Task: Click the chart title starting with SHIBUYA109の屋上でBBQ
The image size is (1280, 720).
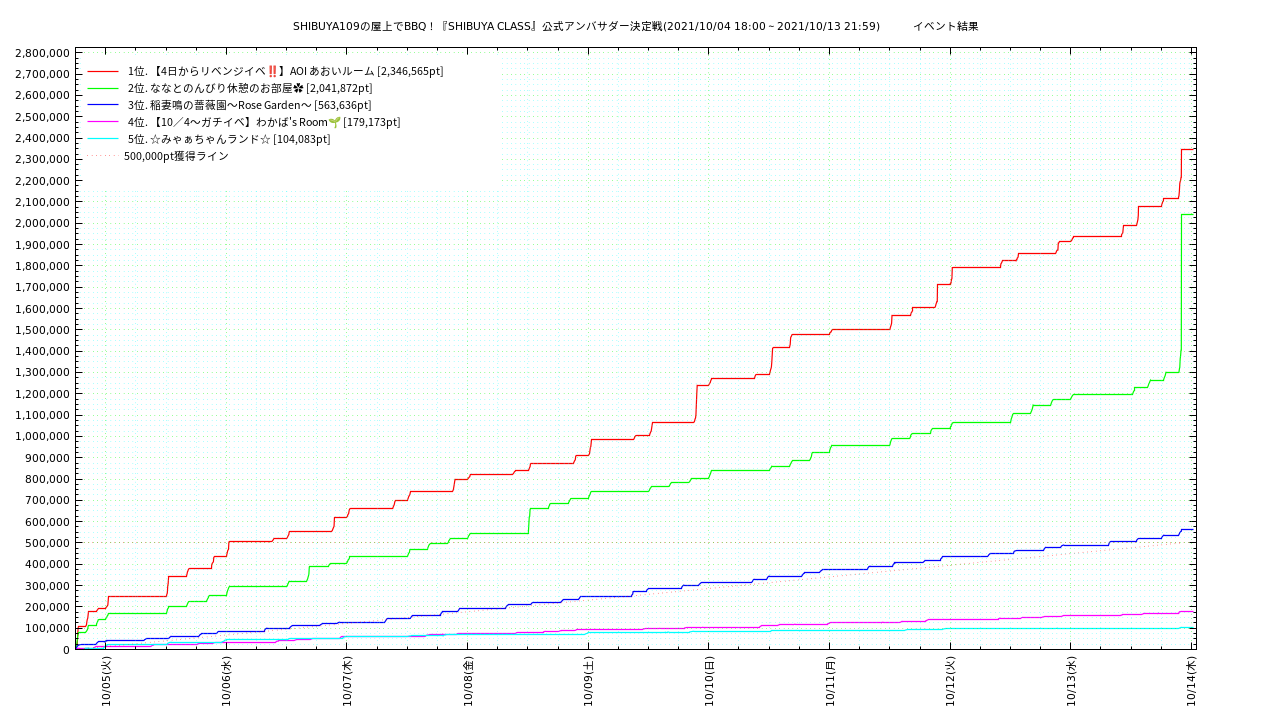Action: tap(586, 26)
